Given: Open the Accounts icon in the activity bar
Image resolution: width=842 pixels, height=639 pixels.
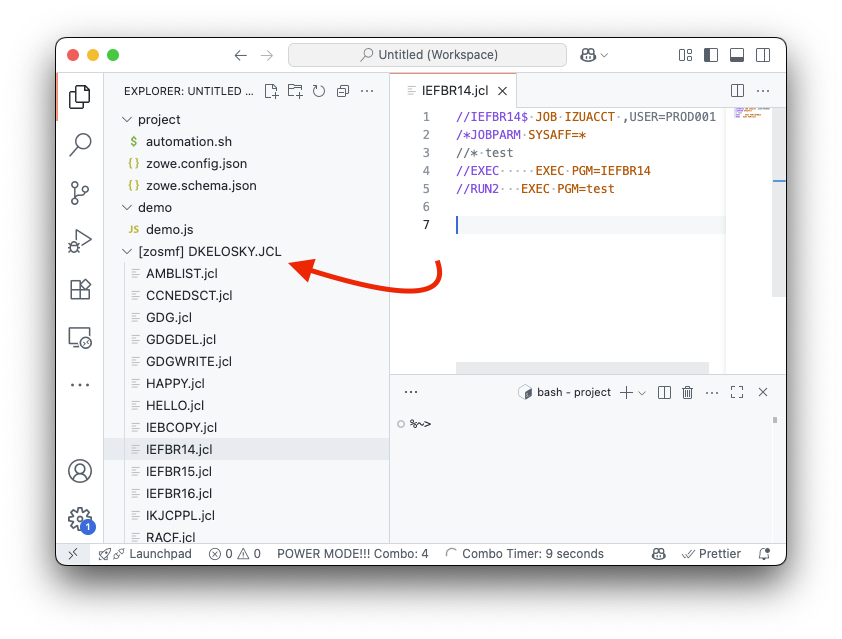Looking at the screenshot, I should pyautogui.click(x=80, y=472).
